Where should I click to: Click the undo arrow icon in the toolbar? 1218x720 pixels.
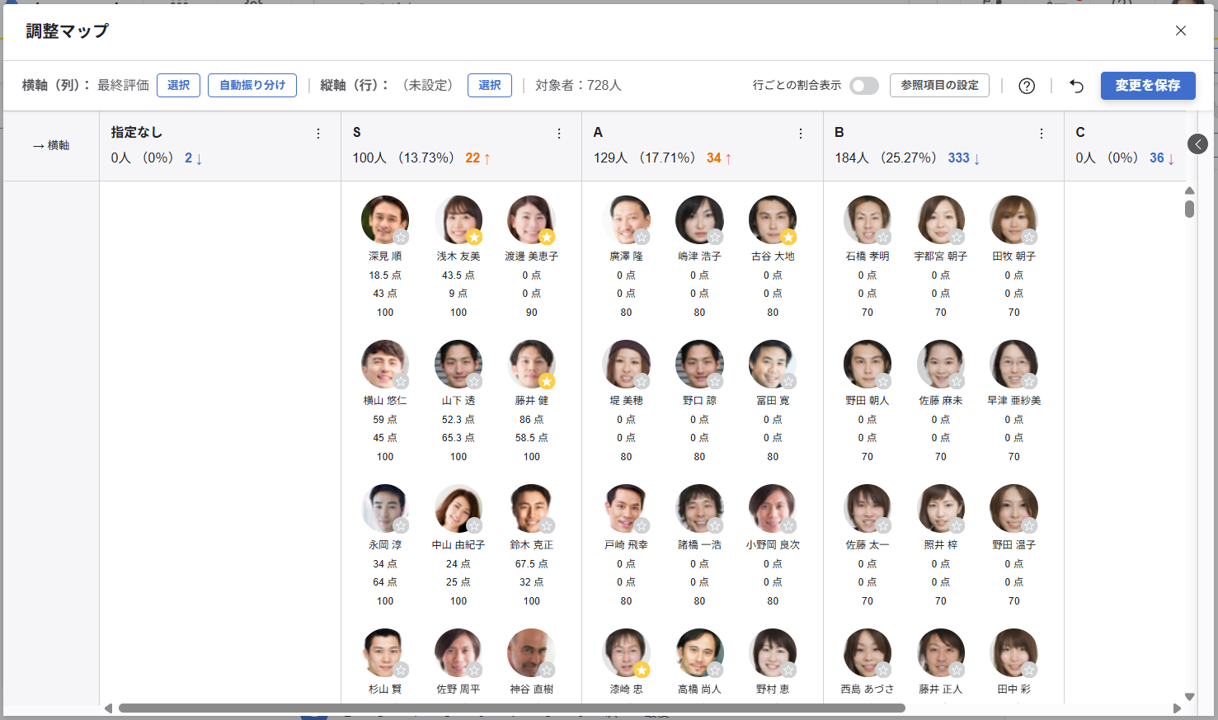click(1075, 85)
